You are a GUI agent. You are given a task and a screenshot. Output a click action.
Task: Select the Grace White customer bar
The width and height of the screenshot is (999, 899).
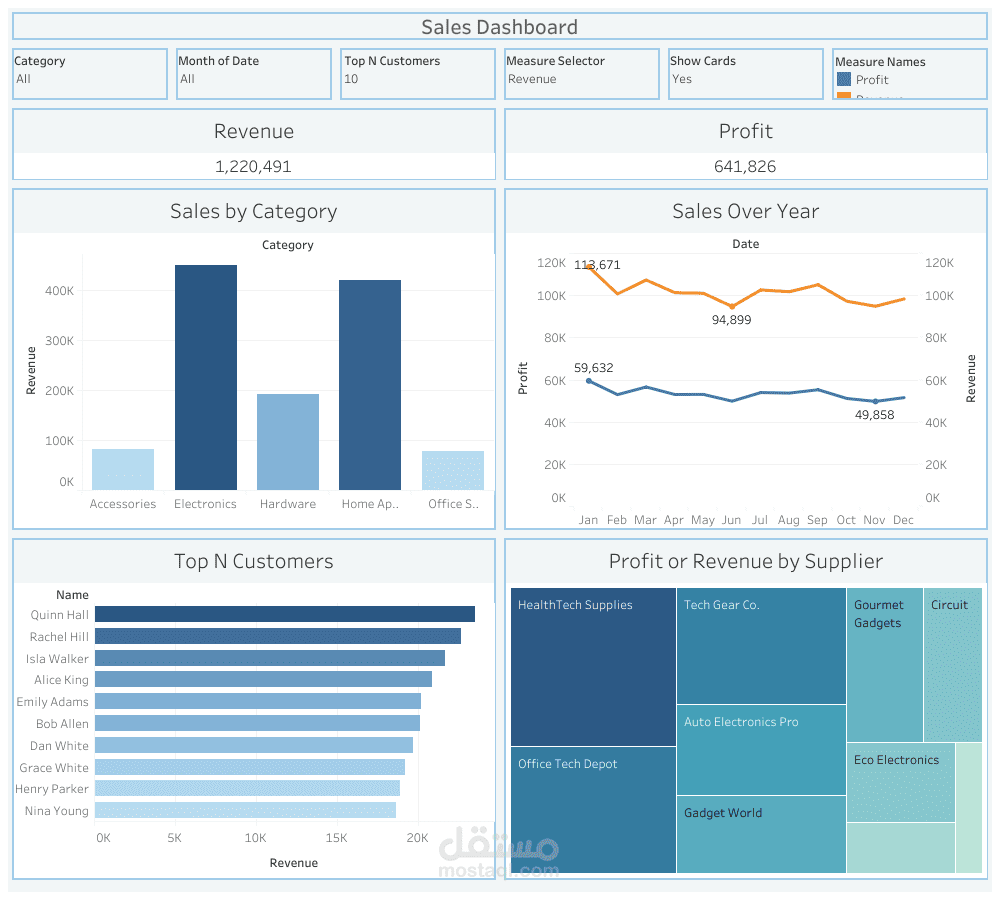[x=250, y=767]
